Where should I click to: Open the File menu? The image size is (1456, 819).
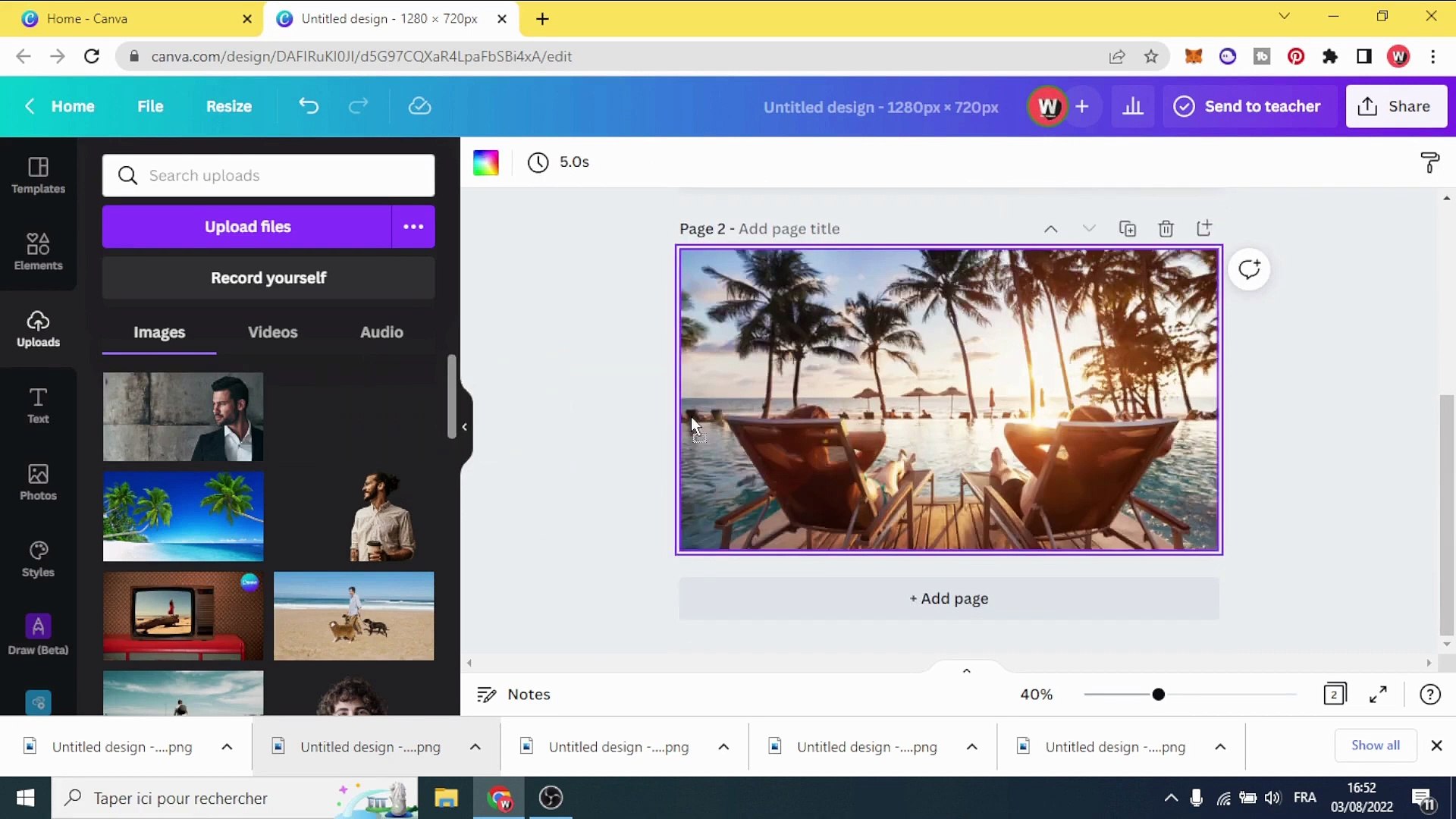(150, 106)
